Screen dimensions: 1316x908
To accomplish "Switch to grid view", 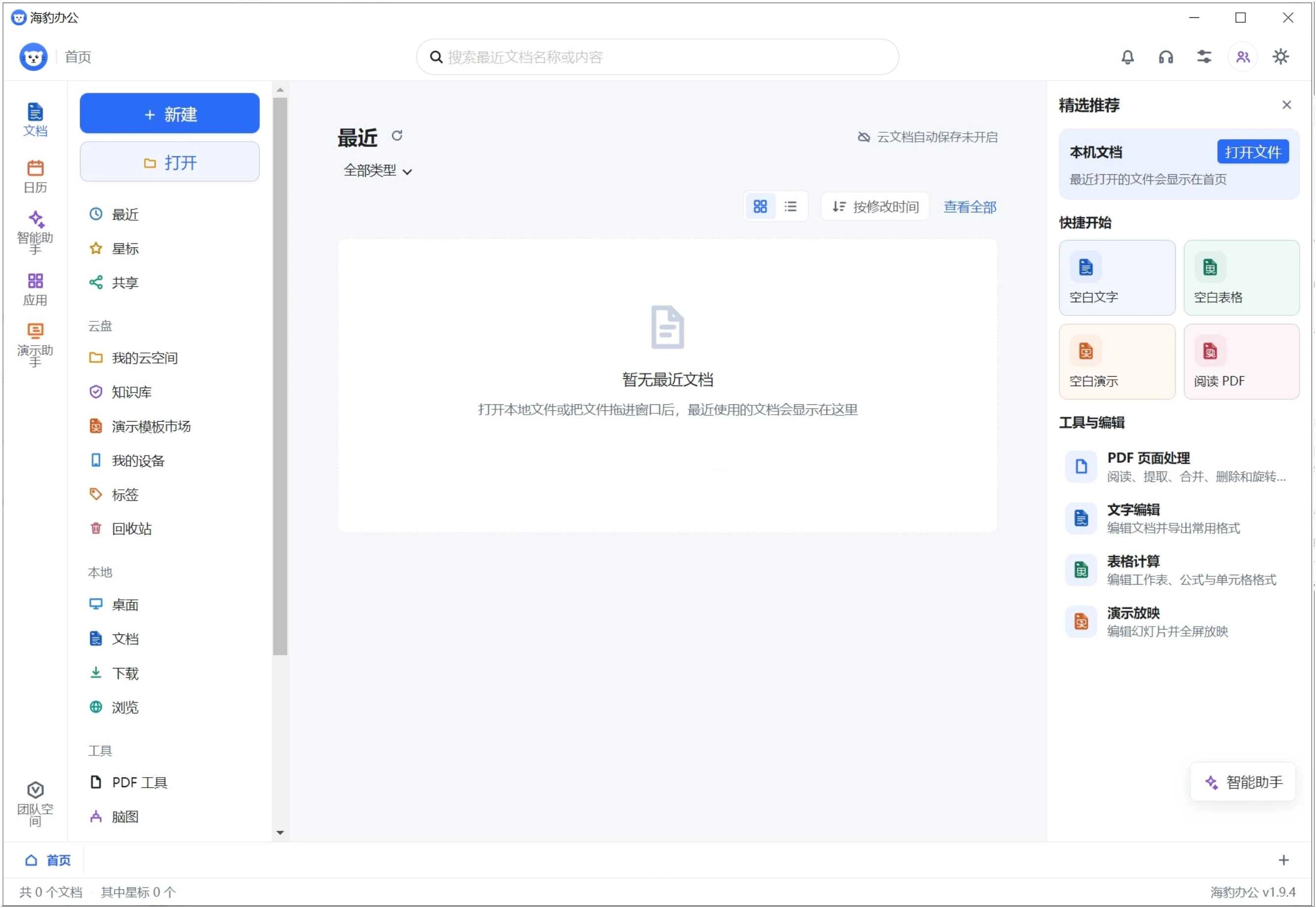I will (x=760, y=206).
